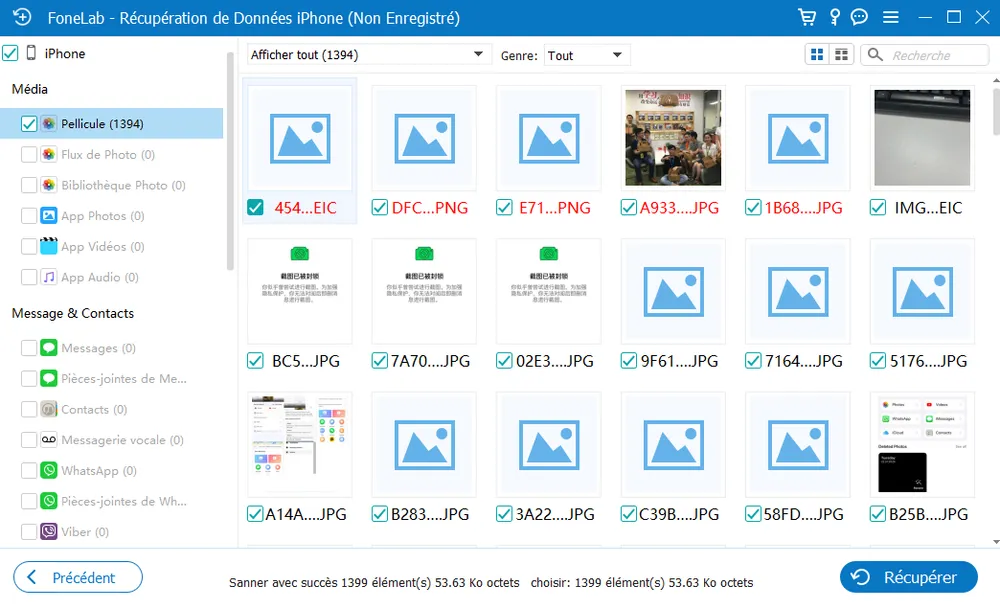Screen dimensions: 1000x604
Task: Uncheck the 454...EIC photo checkbox
Action: pos(255,207)
